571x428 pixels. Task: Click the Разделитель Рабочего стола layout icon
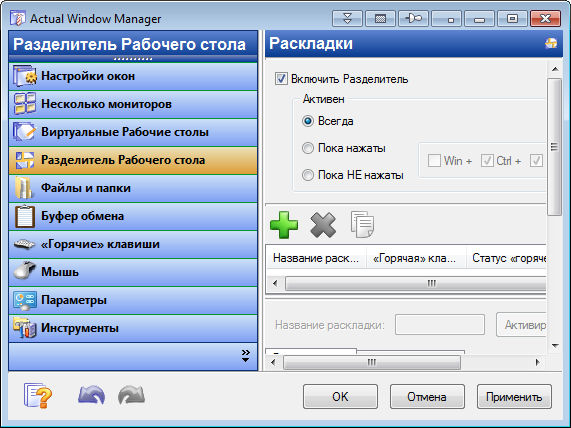click(x=25, y=160)
